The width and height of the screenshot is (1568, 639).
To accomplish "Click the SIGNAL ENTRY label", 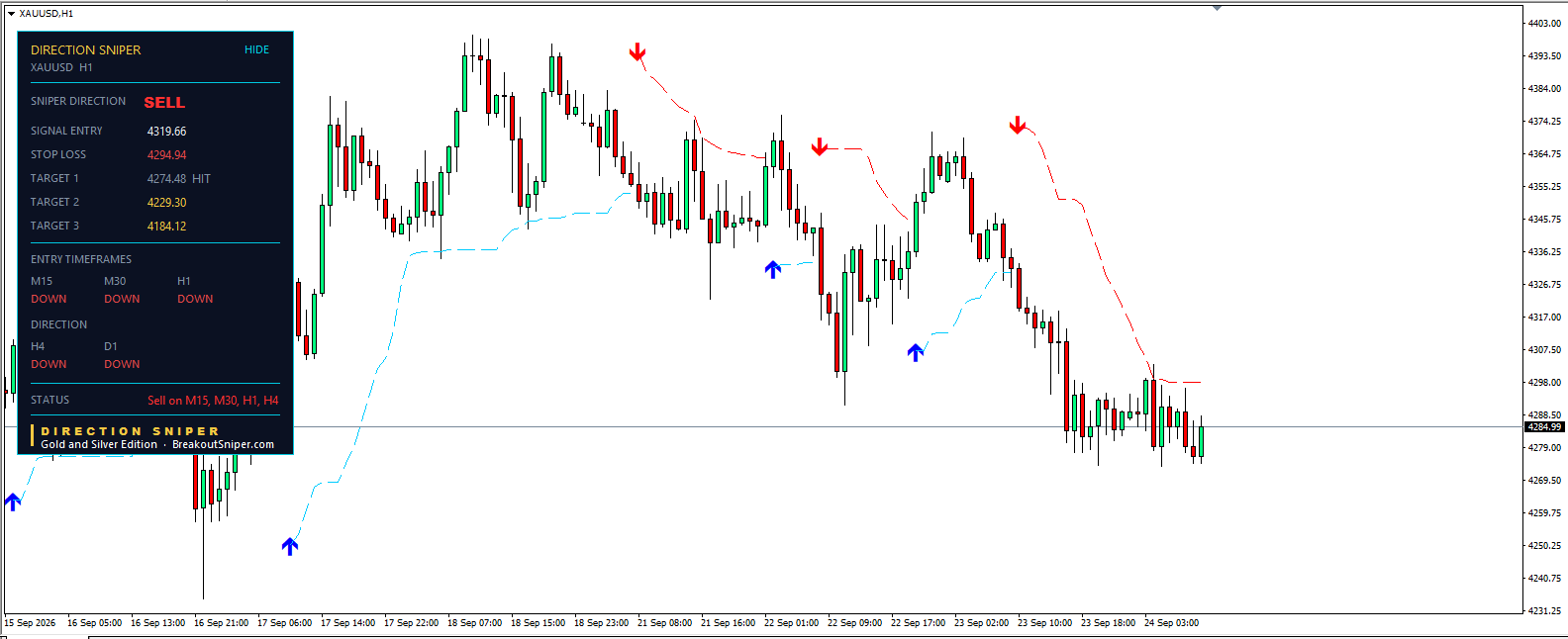I will tap(66, 131).
